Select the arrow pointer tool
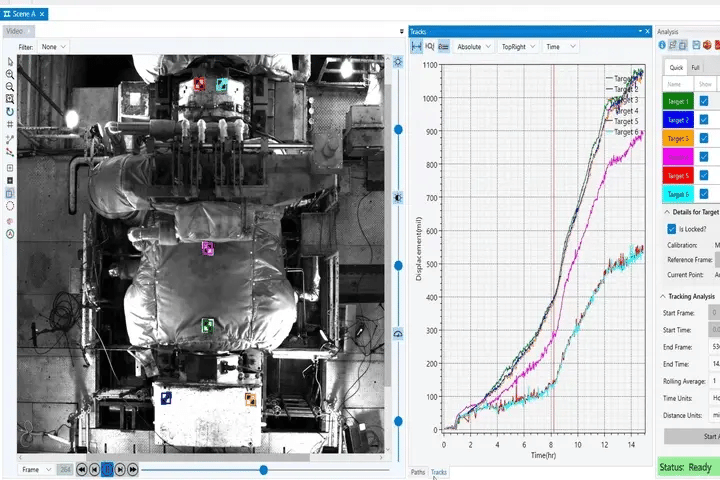The image size is (720, 480). pos(10,62)
